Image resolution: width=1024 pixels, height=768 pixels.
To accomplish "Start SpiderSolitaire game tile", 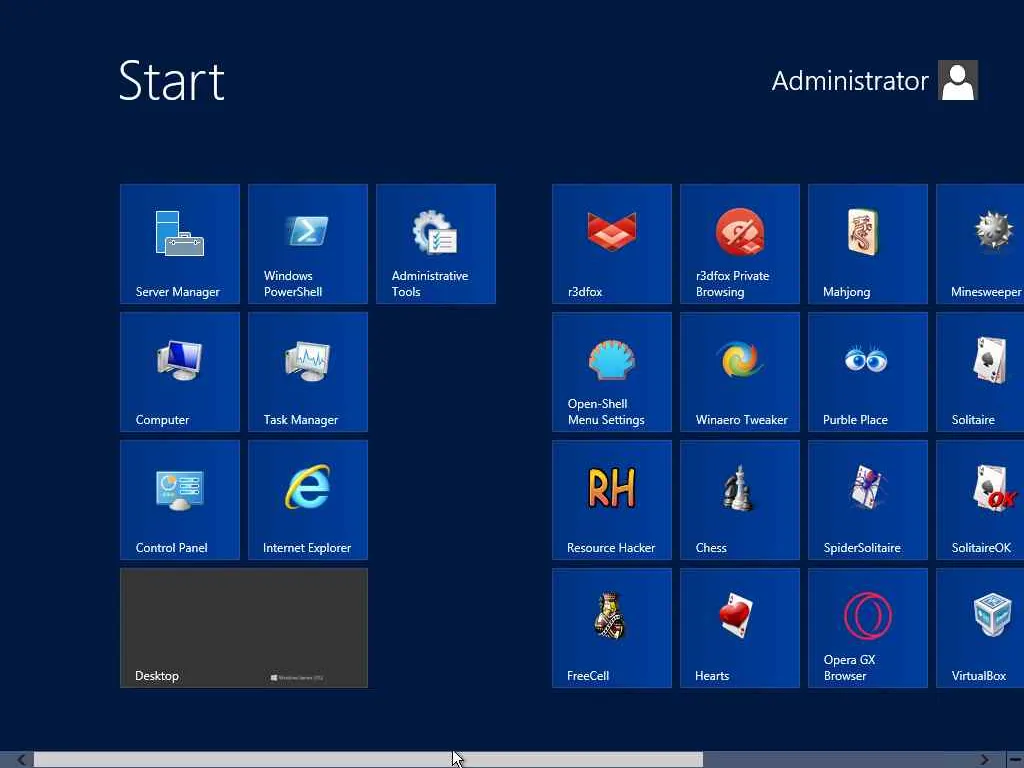I will point(867,500).
